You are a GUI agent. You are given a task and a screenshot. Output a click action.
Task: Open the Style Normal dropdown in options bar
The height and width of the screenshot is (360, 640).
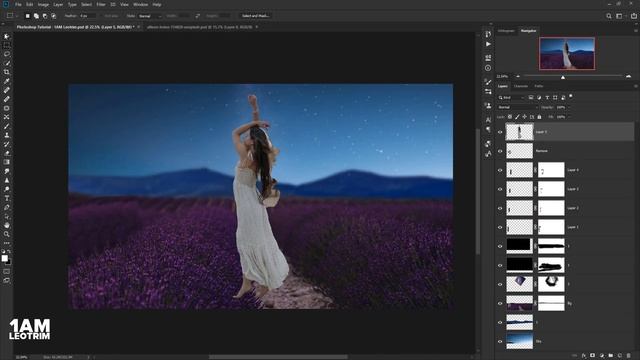point(150,16)
